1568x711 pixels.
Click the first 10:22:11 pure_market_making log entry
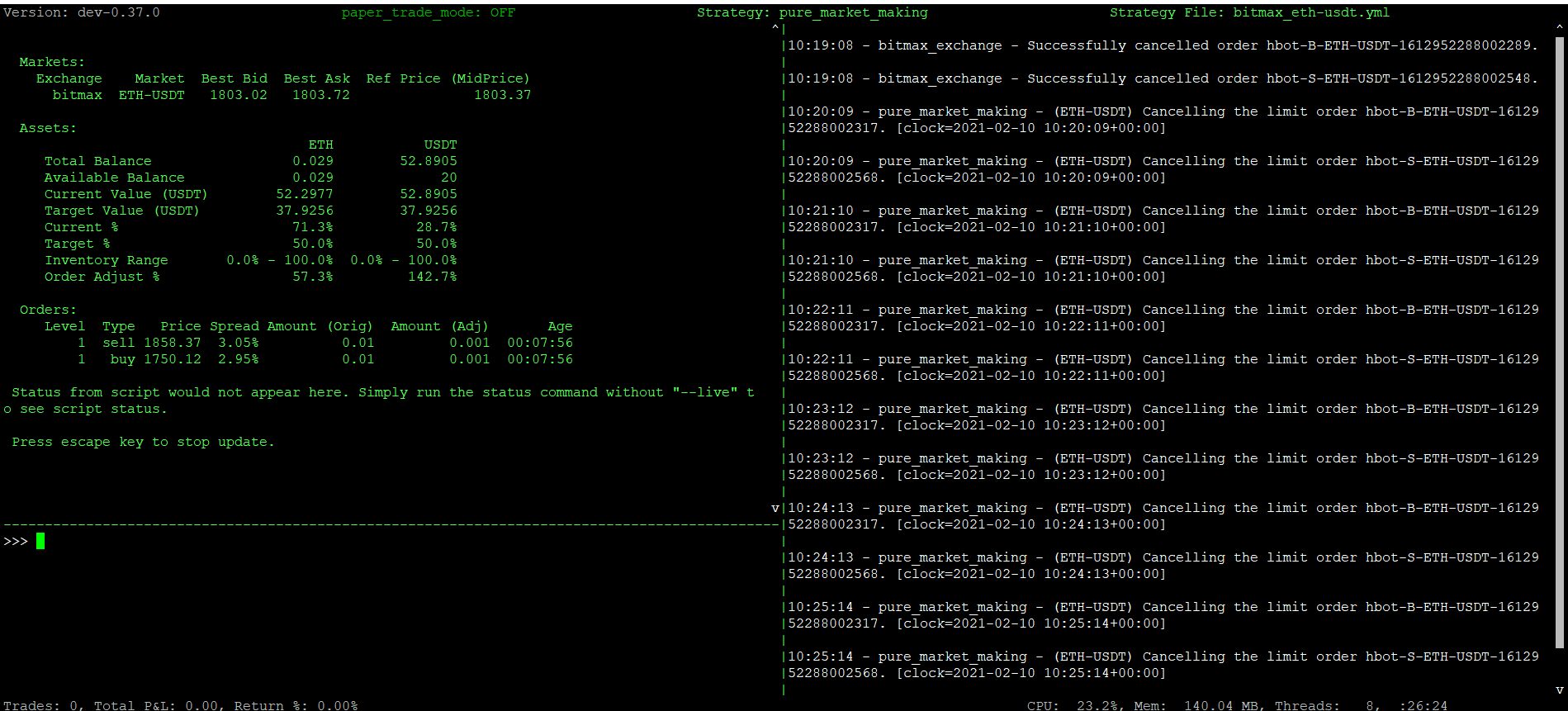pyautogui.click(x=1163, y=318)
